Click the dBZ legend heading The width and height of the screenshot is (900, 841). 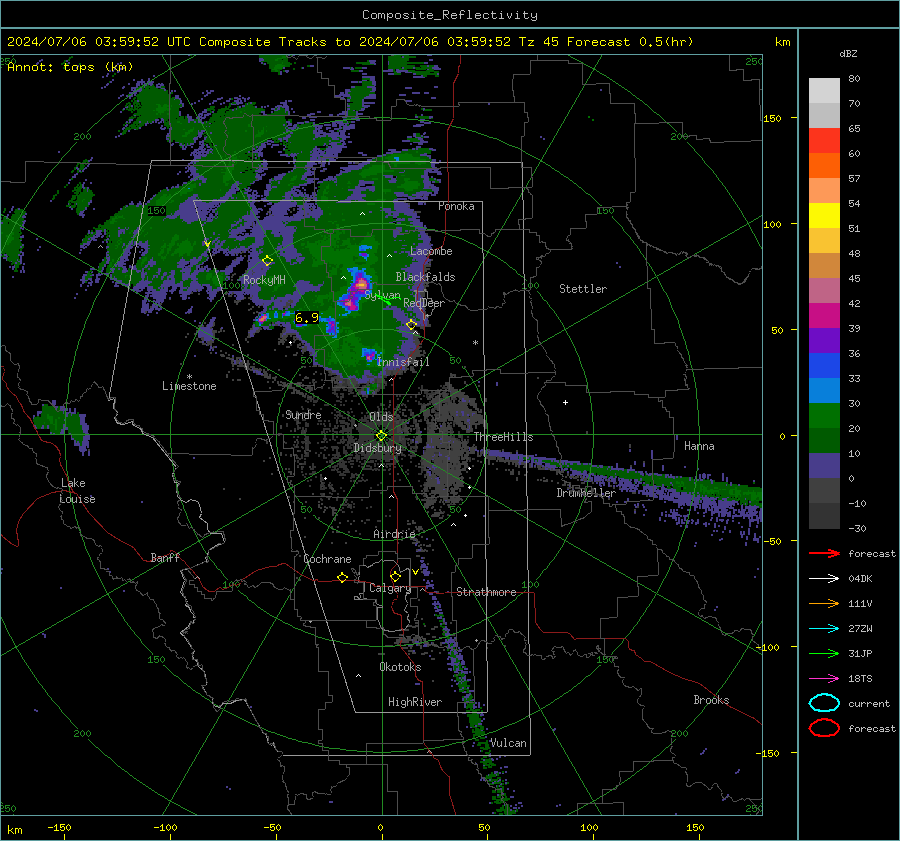(848, 53)
